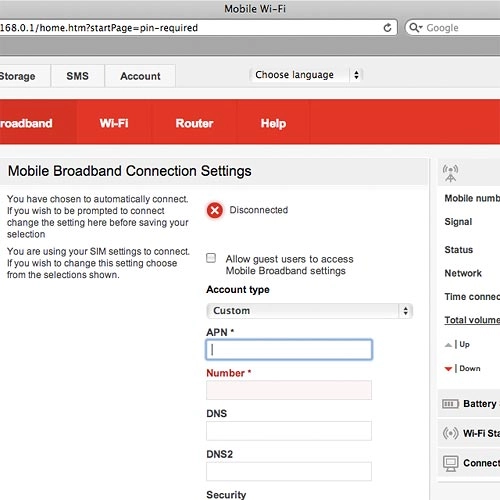Click the Help menu item
Image resolution: width=500 pixels, height=500 pixels.
273,123
